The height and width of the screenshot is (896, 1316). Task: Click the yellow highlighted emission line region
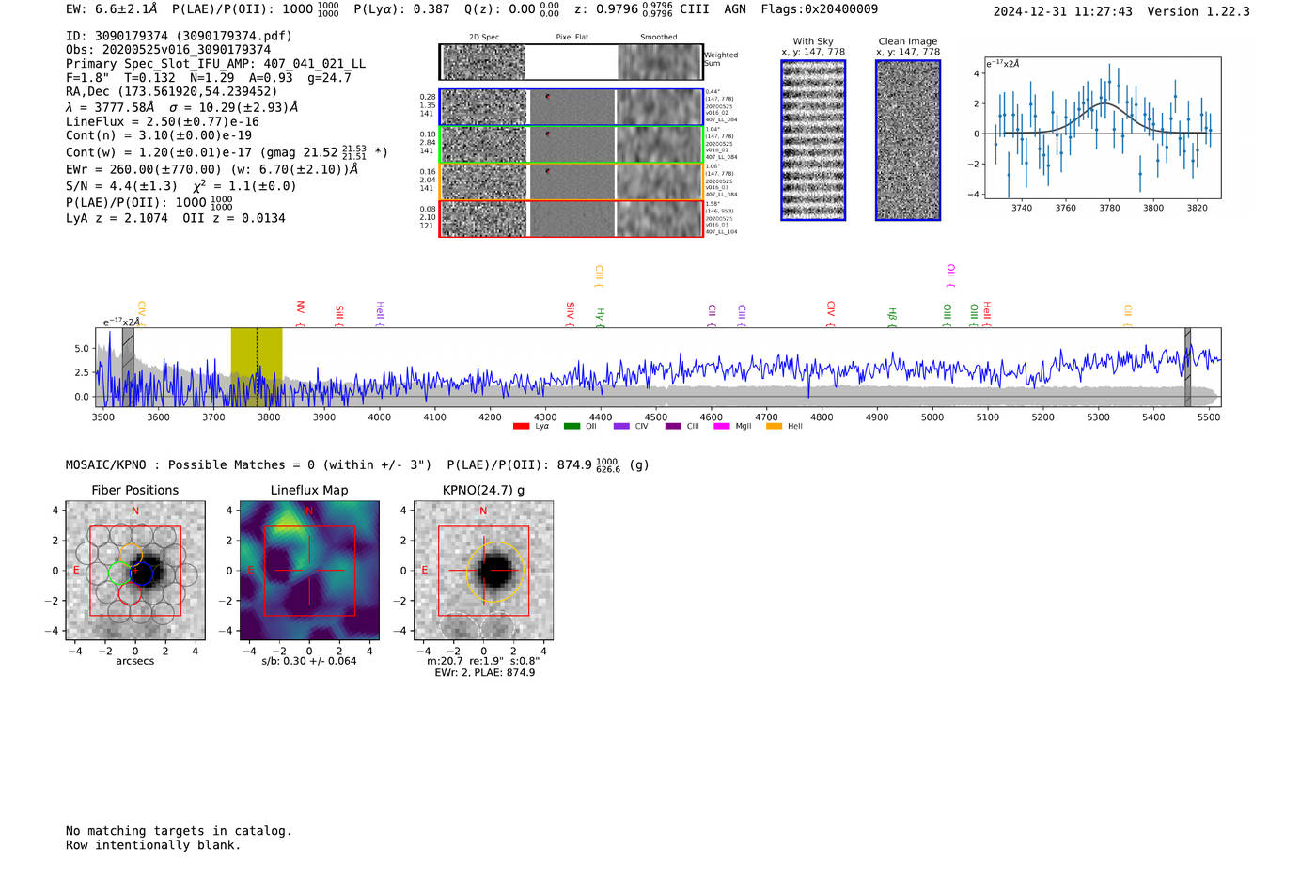click(x=257, y=367)
